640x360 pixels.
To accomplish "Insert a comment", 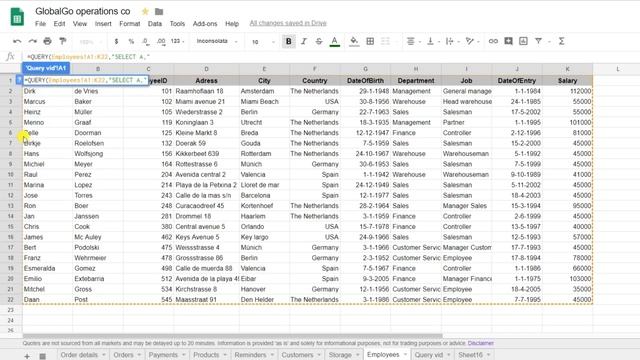I will tap(508, 41).
